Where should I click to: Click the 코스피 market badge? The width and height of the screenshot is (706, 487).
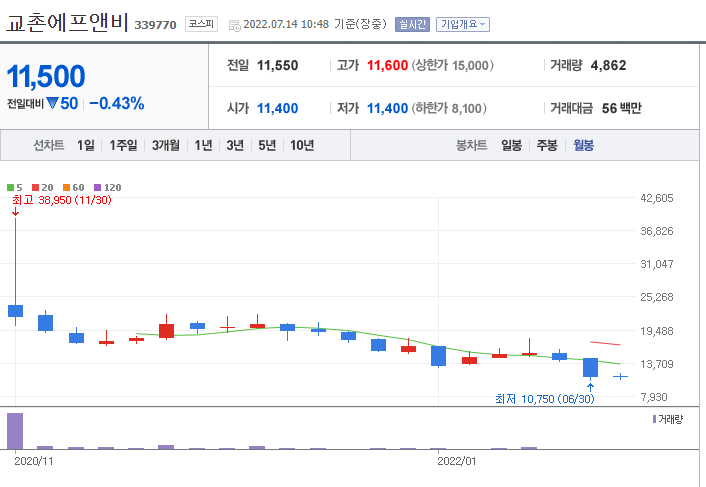click(x=201, y=24)
